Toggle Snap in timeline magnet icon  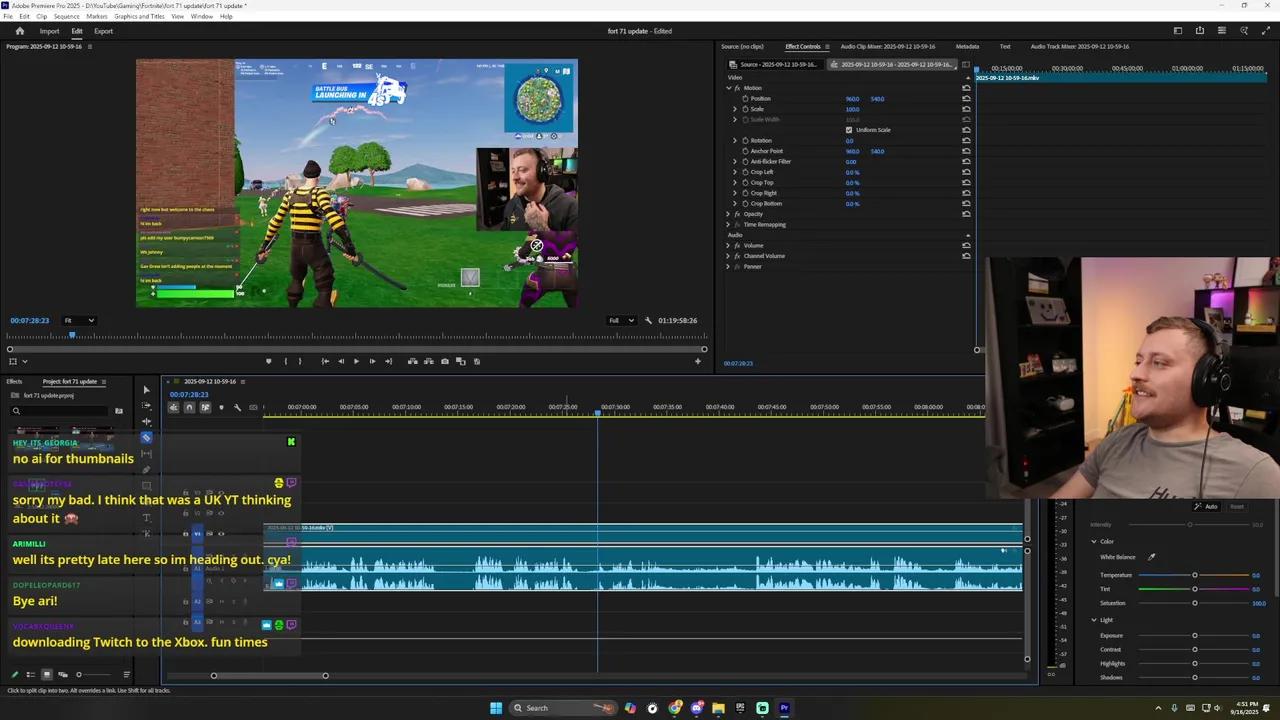point(189,407)
